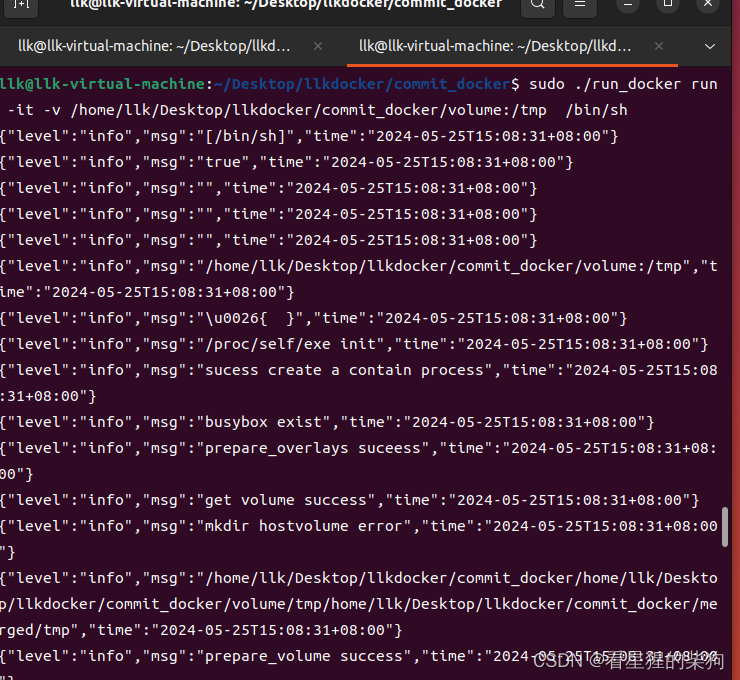Click the log line "prepare_volume success"
The height and width of the screenshot is (680, 740).
359,665
